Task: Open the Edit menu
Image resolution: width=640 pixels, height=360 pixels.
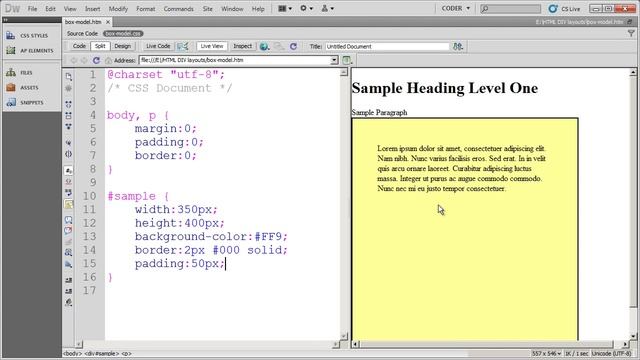Action: pyautogui.click(x=50, y=9)
